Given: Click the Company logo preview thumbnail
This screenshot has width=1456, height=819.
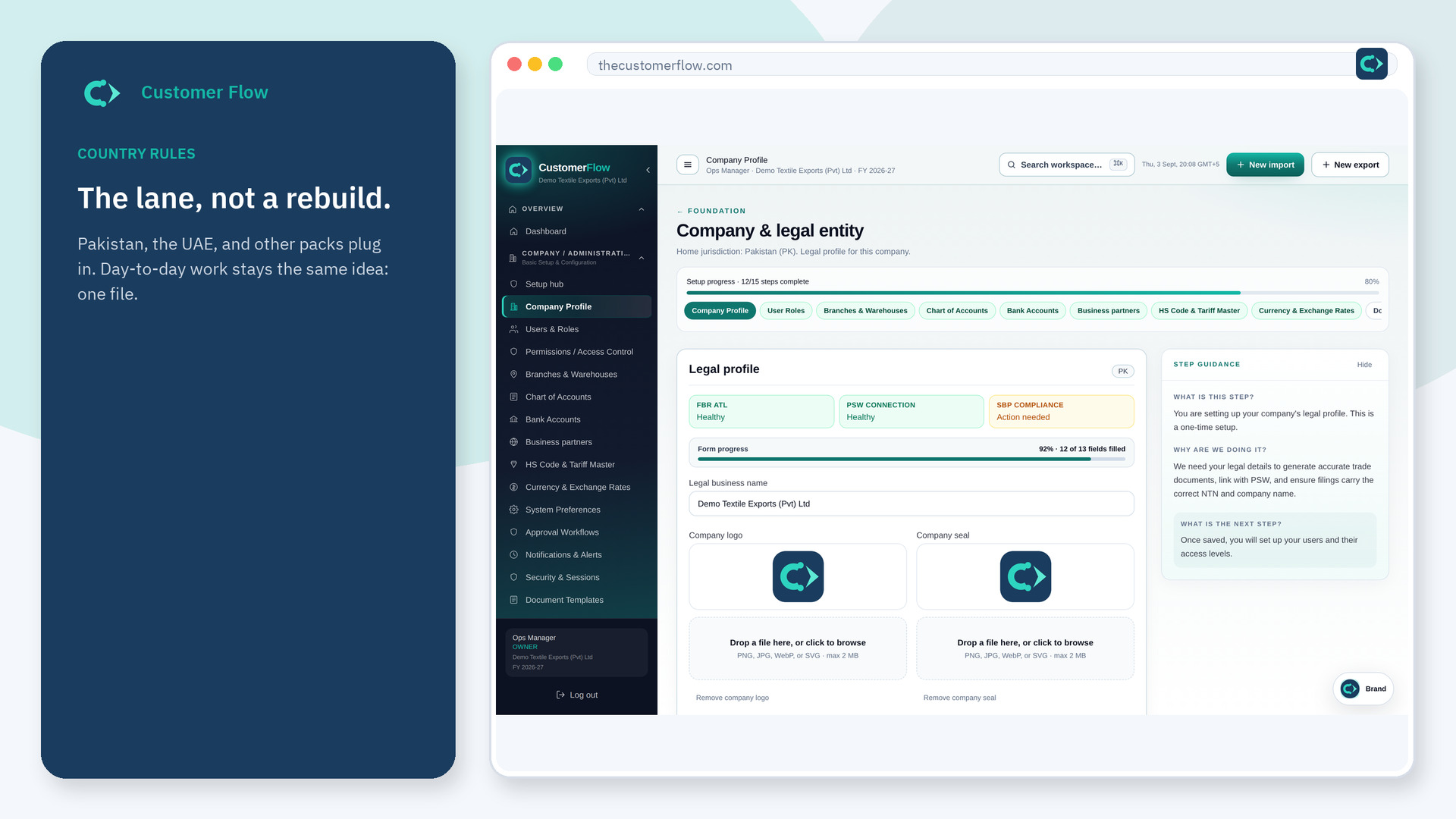Looking at the screenshot, I should point(798,576).
